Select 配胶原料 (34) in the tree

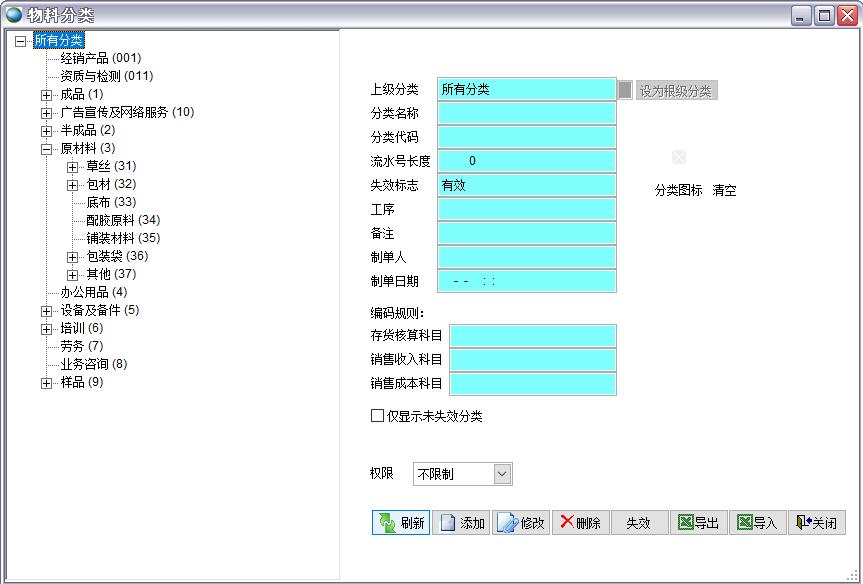point(122,220)
